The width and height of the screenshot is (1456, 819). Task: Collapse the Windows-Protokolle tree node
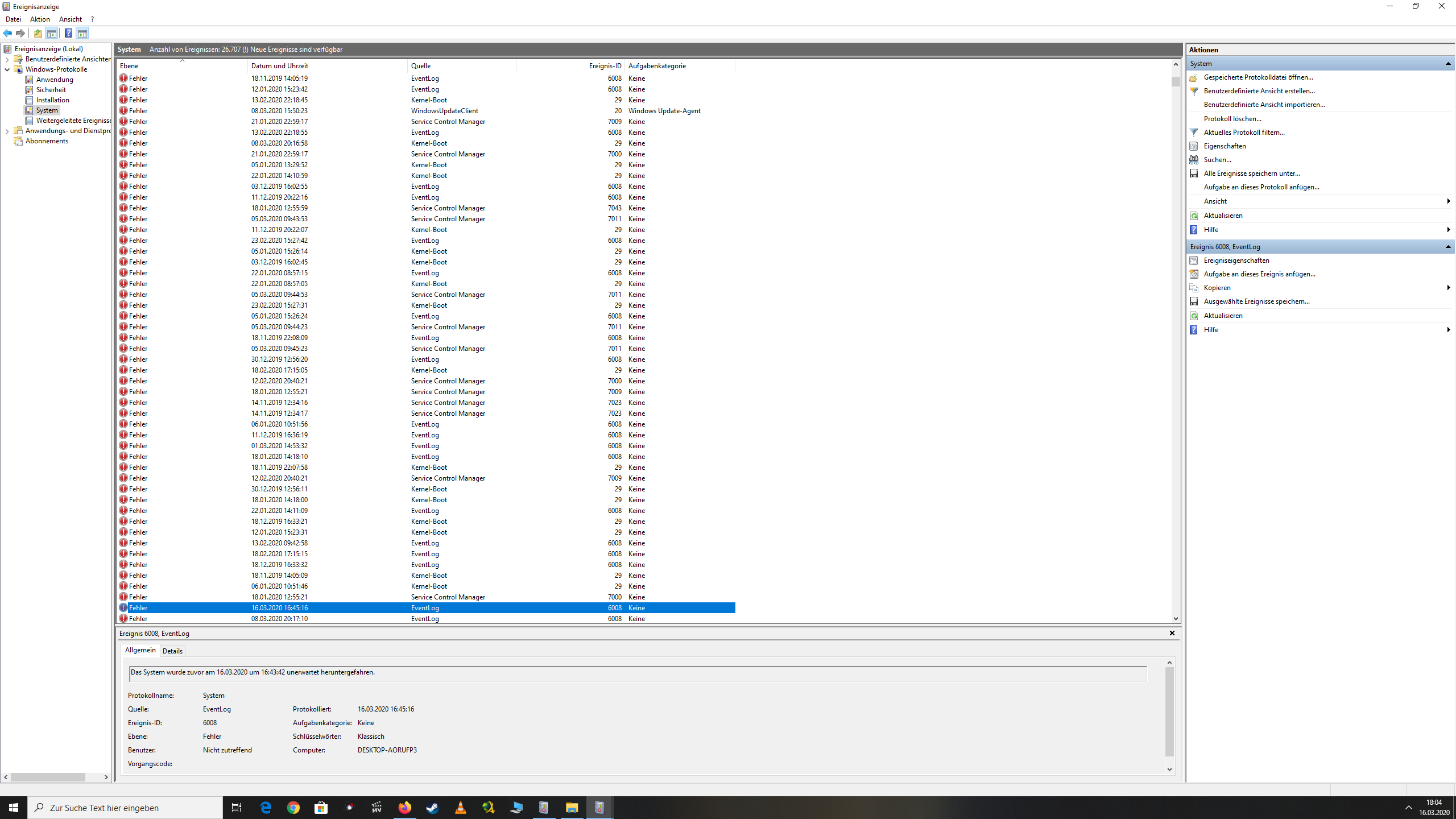click(7, 69)
